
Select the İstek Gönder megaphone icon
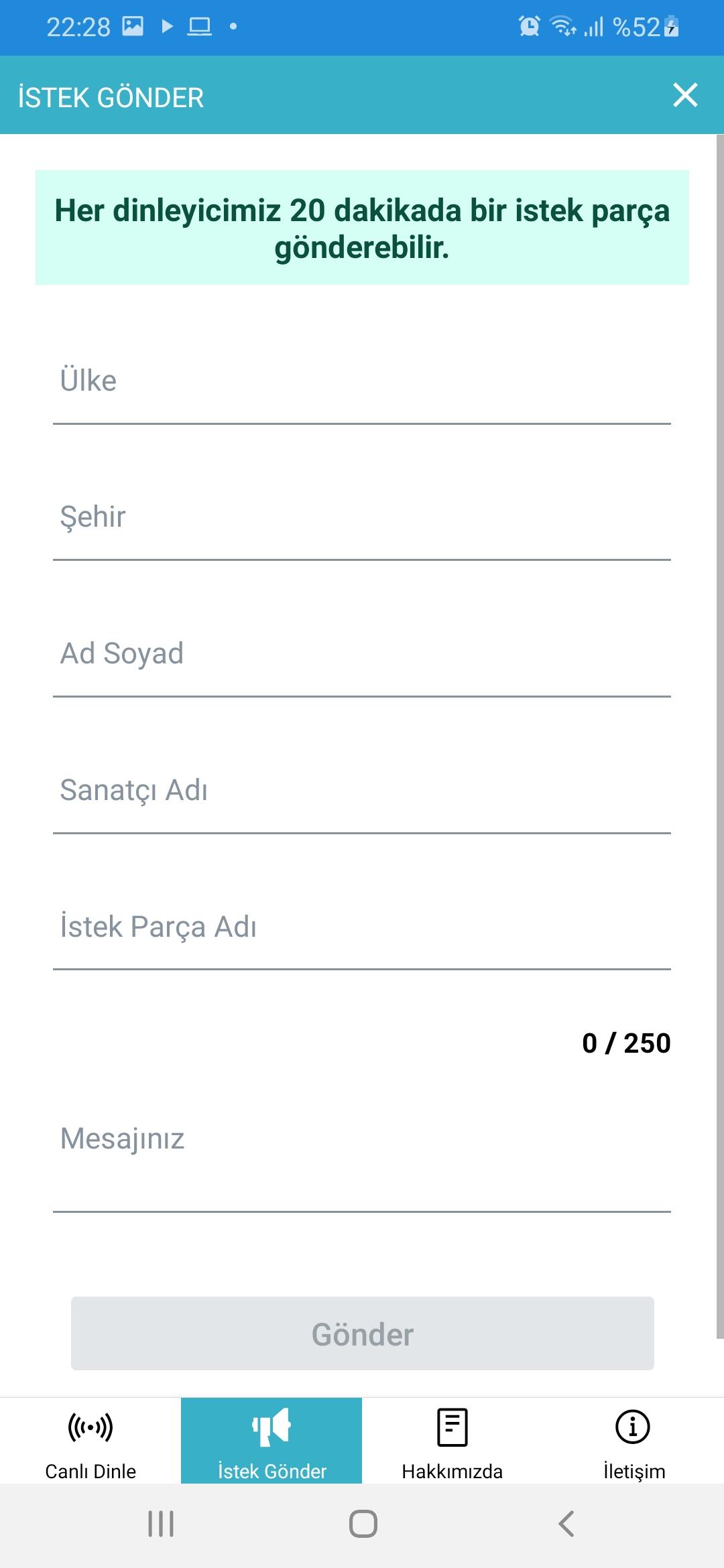[271, 1427]
